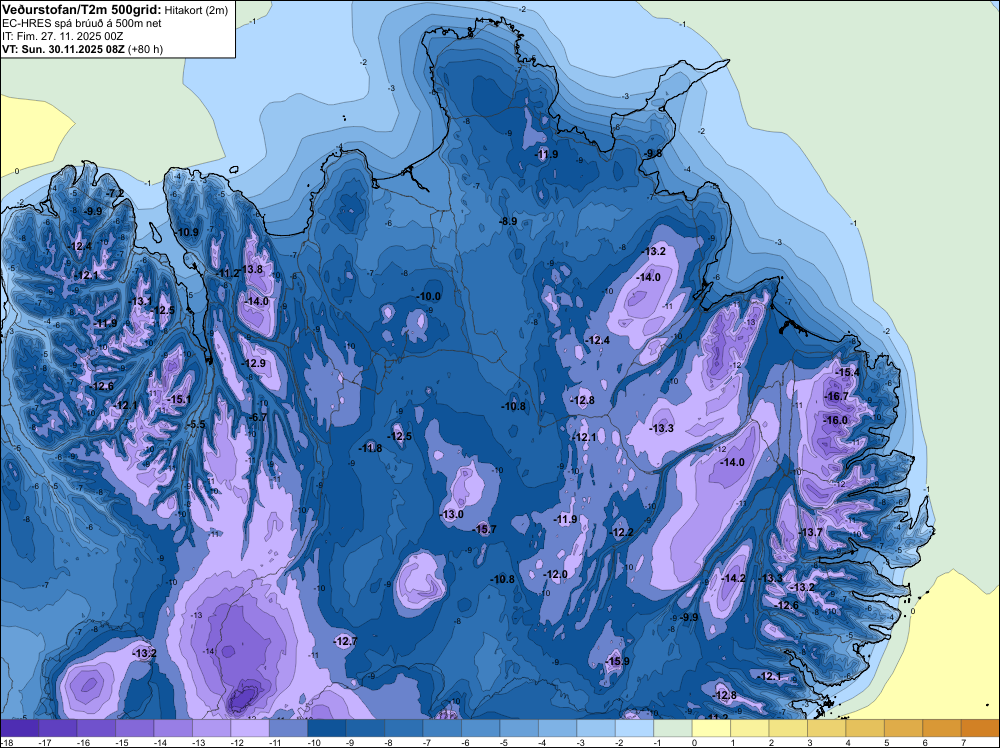This screenshot has height=748, width=1000.
Task: Click the orange swatch between 6 and 7
Action: 943,728
